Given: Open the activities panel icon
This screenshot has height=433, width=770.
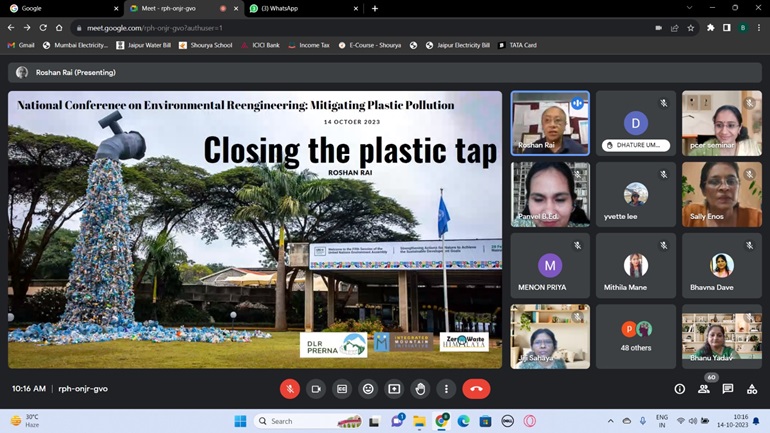Looking at the screenshot, I should (752, 389).
